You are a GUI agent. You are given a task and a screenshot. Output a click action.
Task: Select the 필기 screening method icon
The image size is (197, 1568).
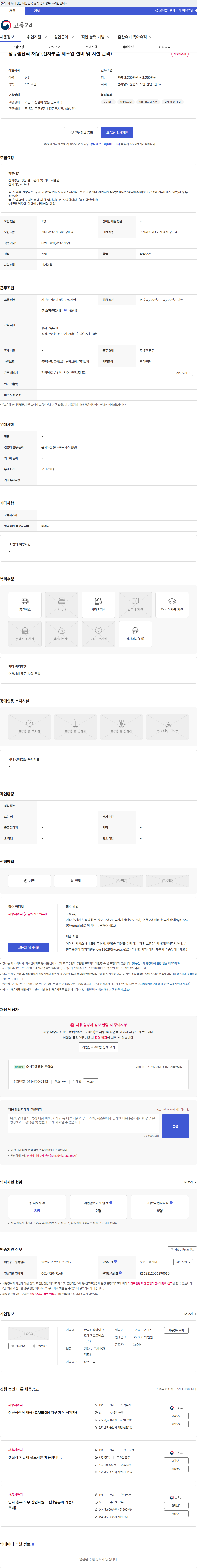(x=122, y=881)
